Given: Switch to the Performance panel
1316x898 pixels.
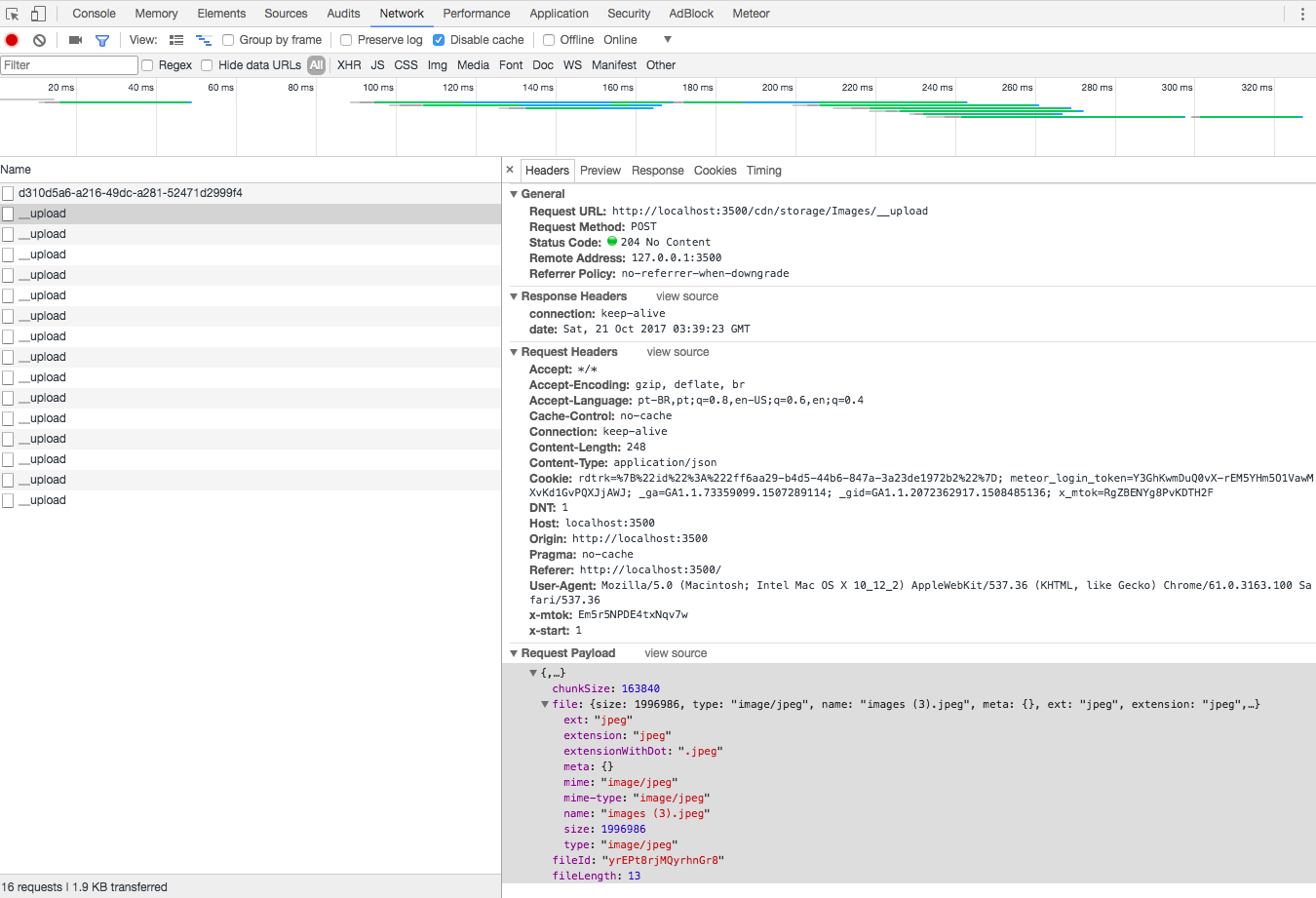Looking at the screenshot, I should click(x=476, y=13).
